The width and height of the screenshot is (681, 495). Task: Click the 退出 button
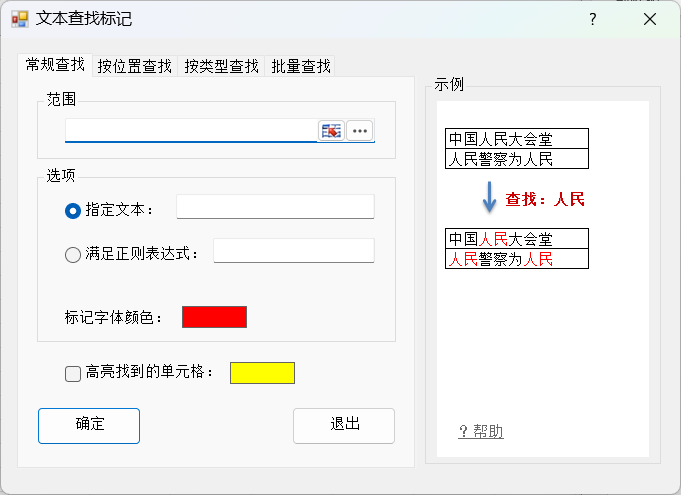[344, 425]
